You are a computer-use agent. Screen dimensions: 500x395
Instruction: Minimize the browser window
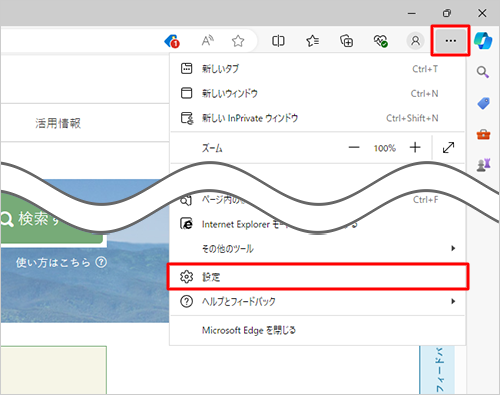tap(412, 13)
